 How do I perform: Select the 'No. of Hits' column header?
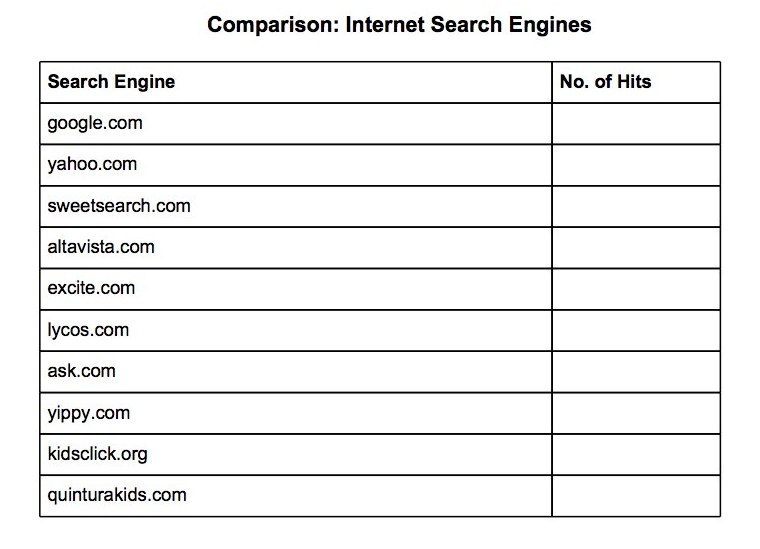[605, 82]
